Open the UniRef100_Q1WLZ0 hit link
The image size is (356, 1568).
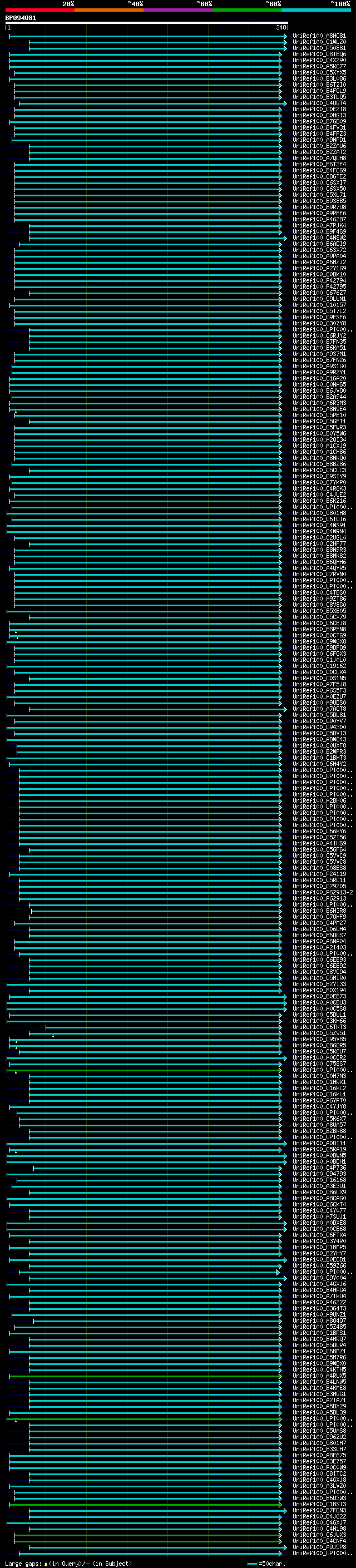(319, 42)
